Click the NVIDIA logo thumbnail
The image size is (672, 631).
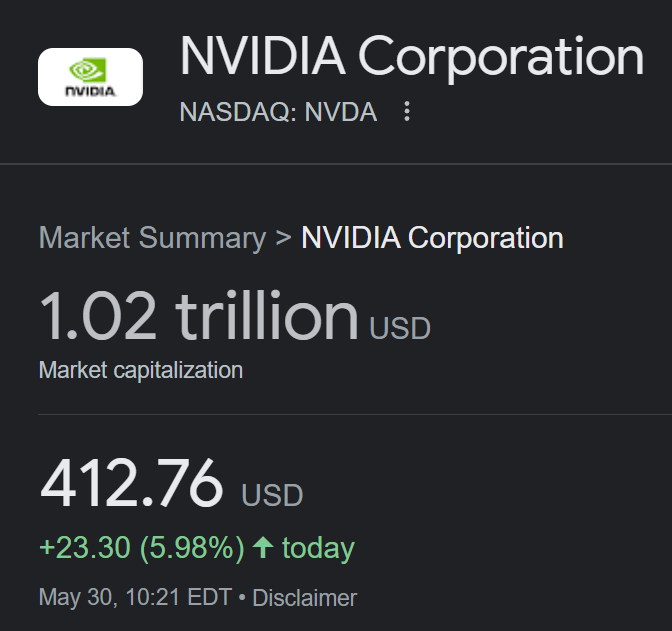coord(90,77)
